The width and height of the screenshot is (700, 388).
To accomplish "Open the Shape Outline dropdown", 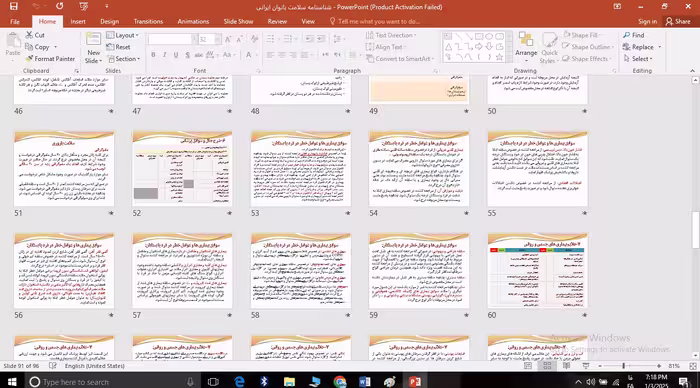I will pos(614,47).
